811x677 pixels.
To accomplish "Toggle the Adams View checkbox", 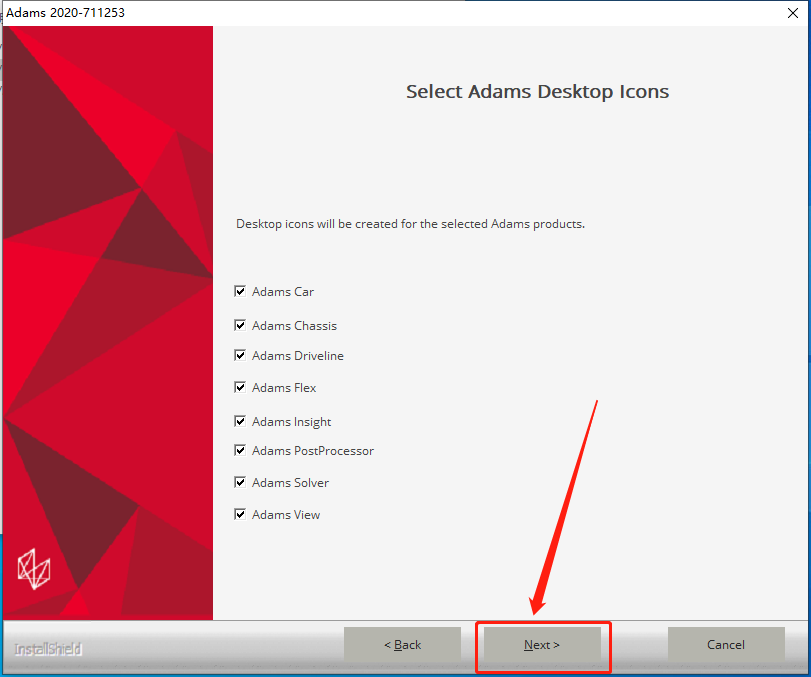I will click(240, 515).
